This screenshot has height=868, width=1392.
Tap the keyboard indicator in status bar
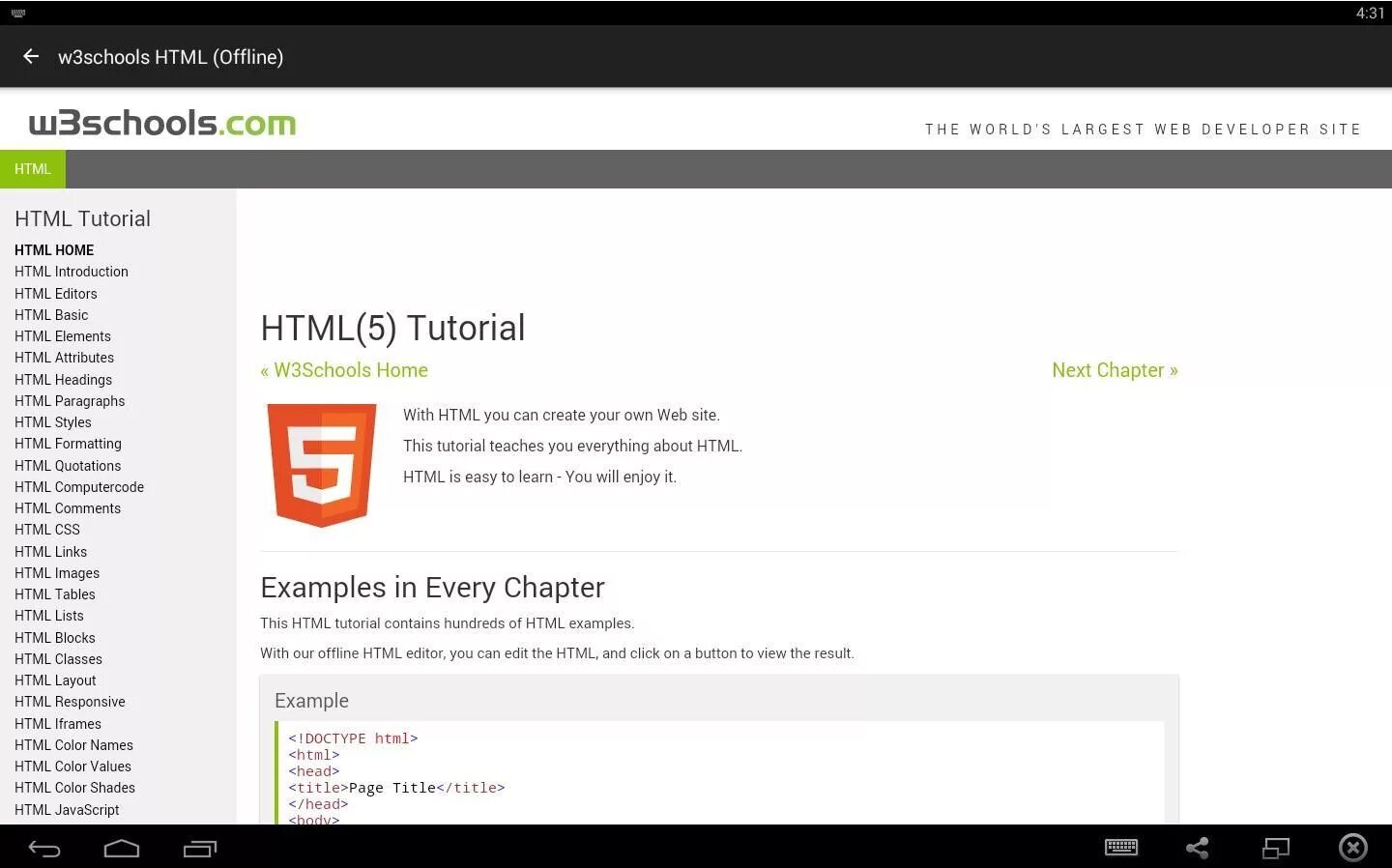pyautogui.click(x=18, y=13)
